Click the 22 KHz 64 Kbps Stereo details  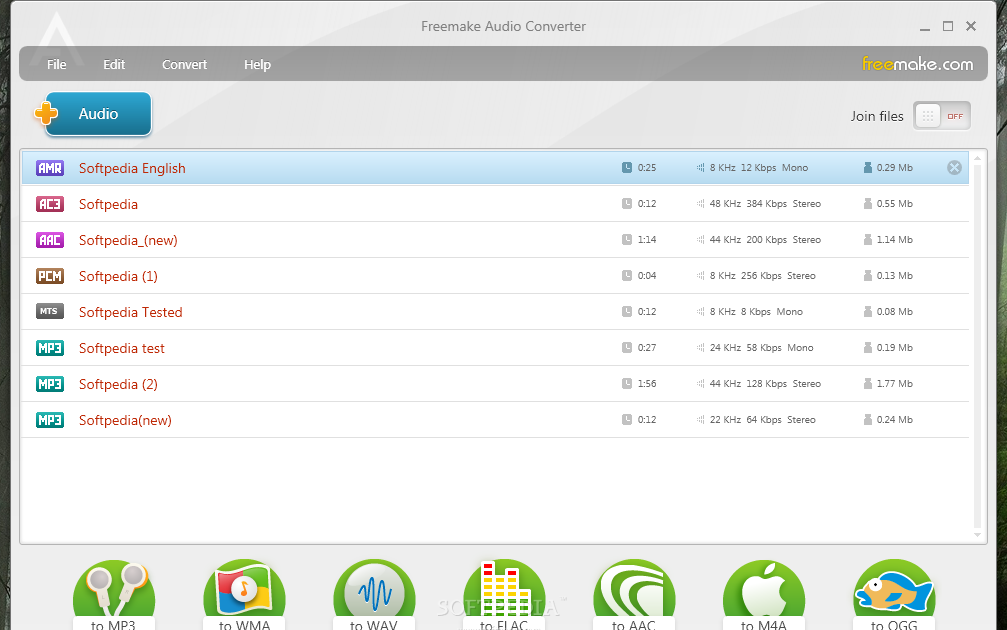click(762, 419)
